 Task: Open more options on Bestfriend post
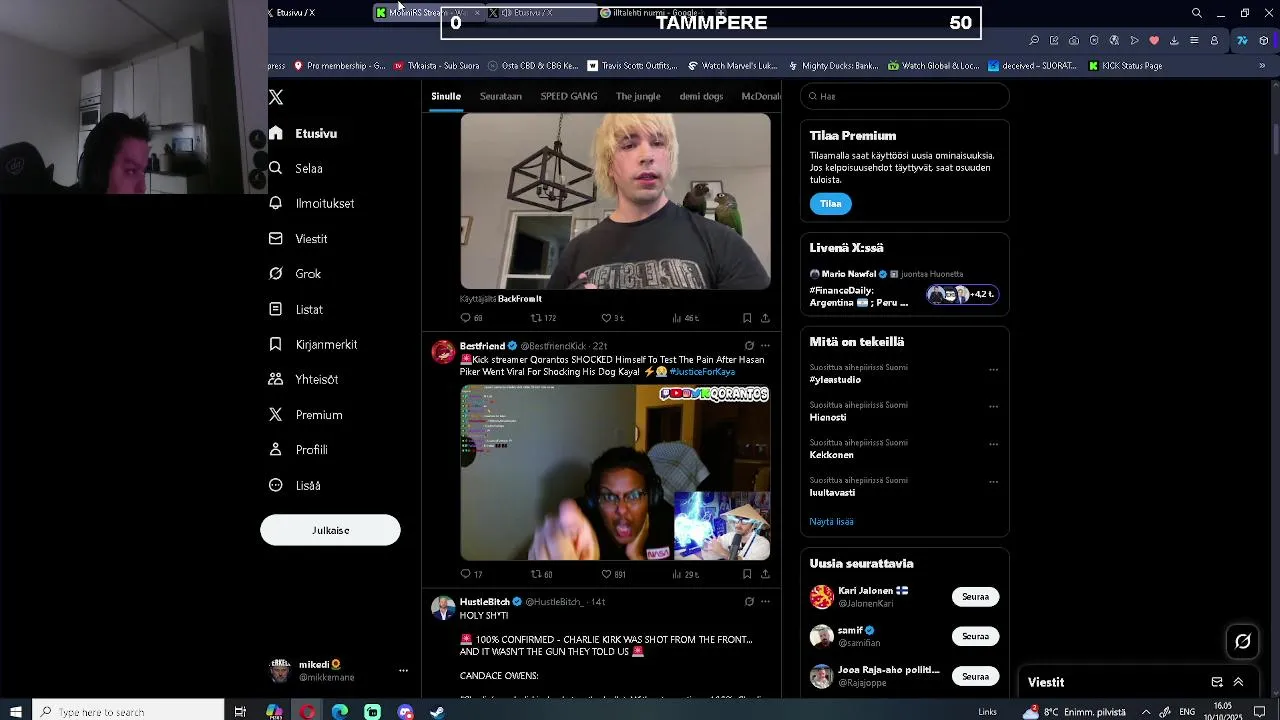(765, 346)
